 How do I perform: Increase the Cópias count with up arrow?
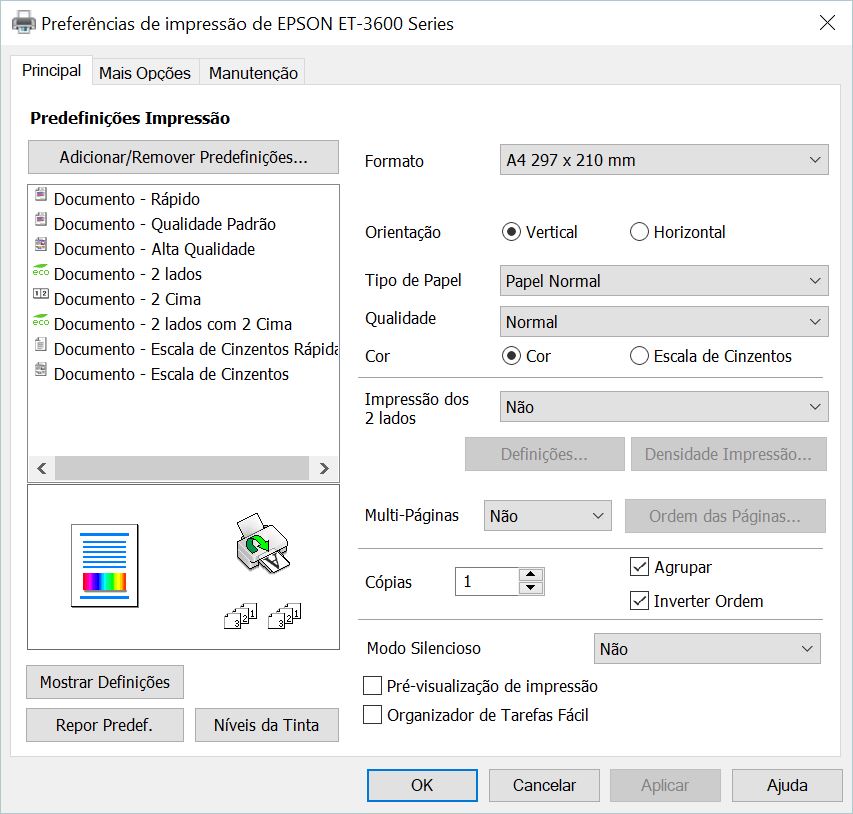pos(531,575)
